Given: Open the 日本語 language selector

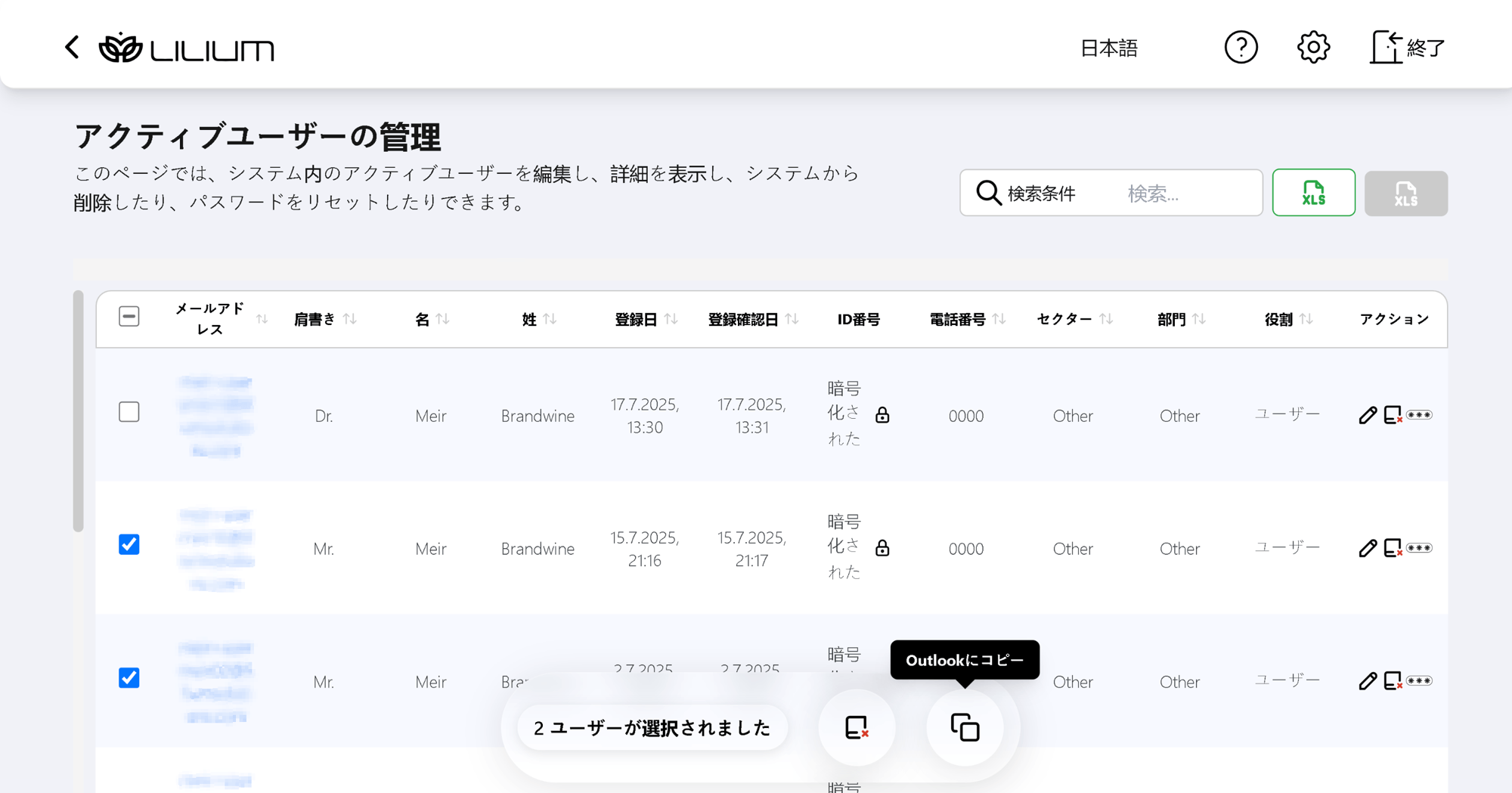Looking at the screenshot, I should 1108,48.
